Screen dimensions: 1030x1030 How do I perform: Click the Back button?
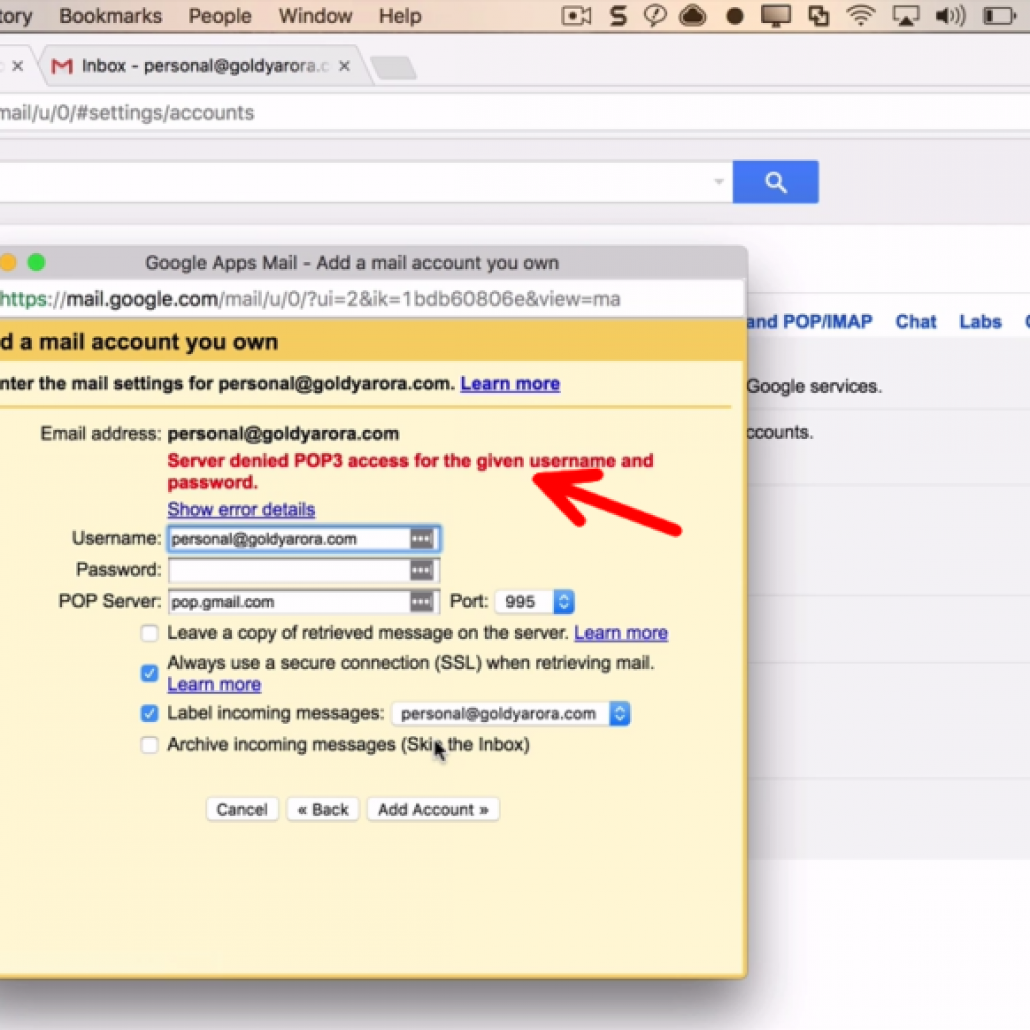[x=323, y=809]
